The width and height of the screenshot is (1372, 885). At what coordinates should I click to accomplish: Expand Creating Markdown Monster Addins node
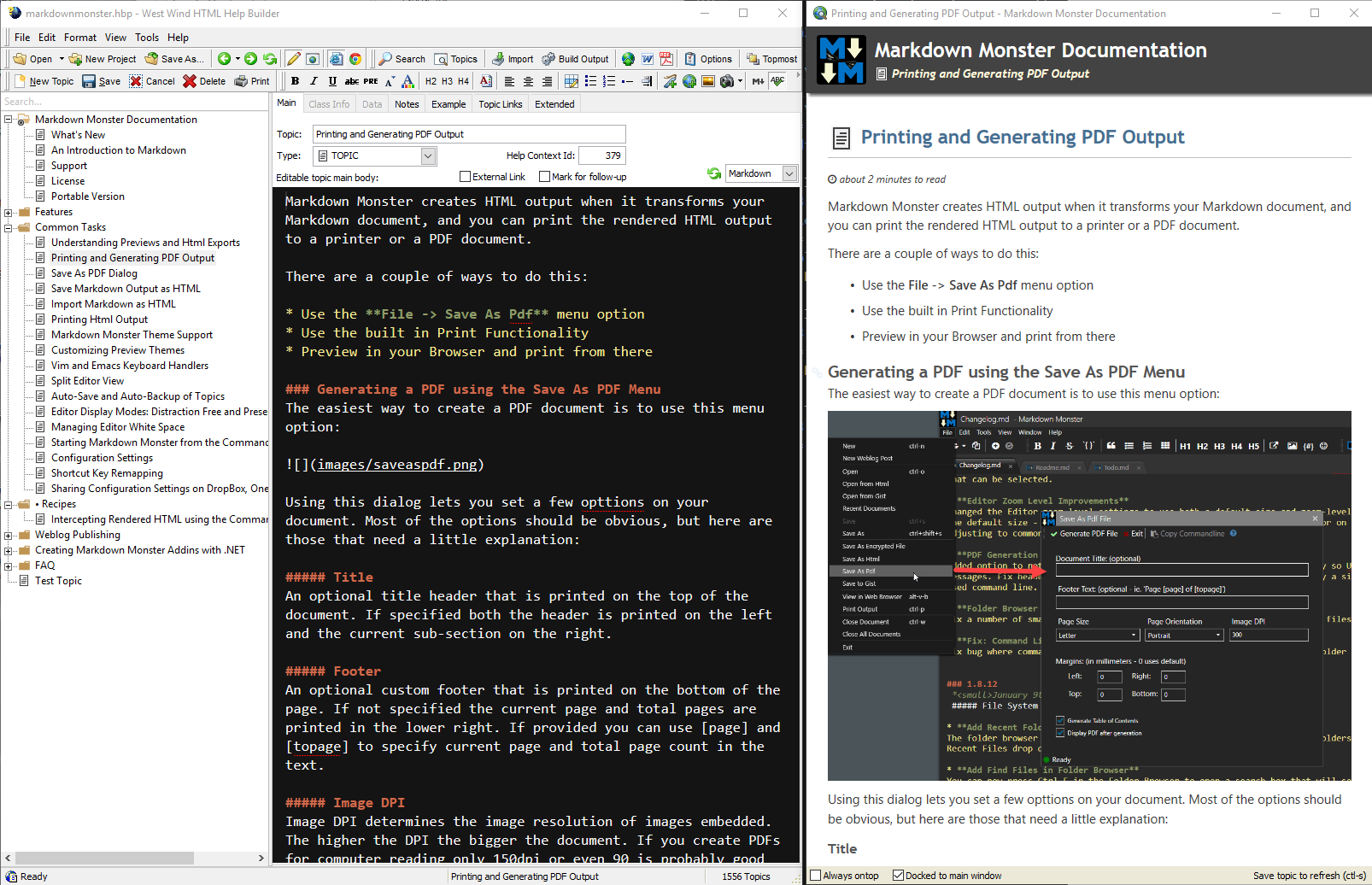(9, 550)
